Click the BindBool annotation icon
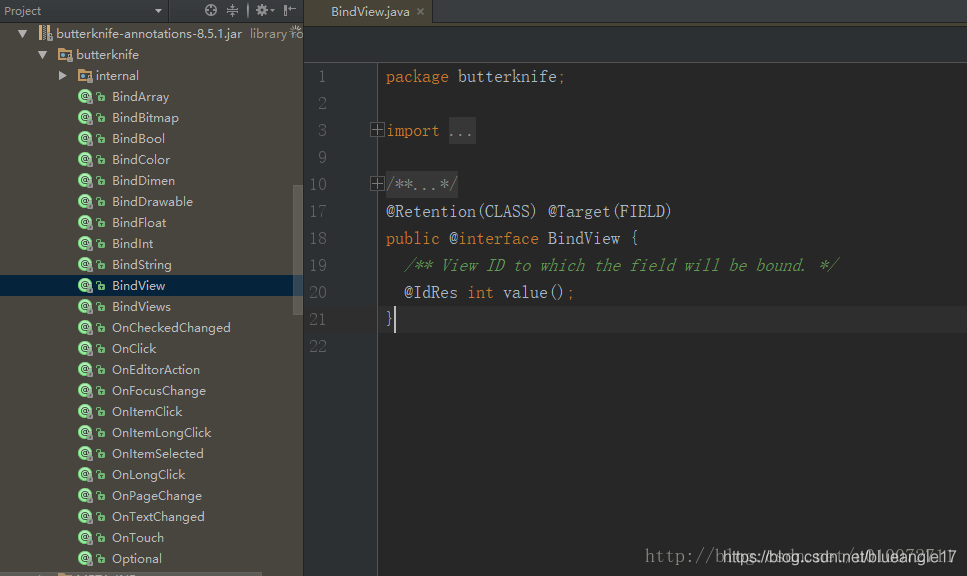967x576 pixels. tap(86, 139)
